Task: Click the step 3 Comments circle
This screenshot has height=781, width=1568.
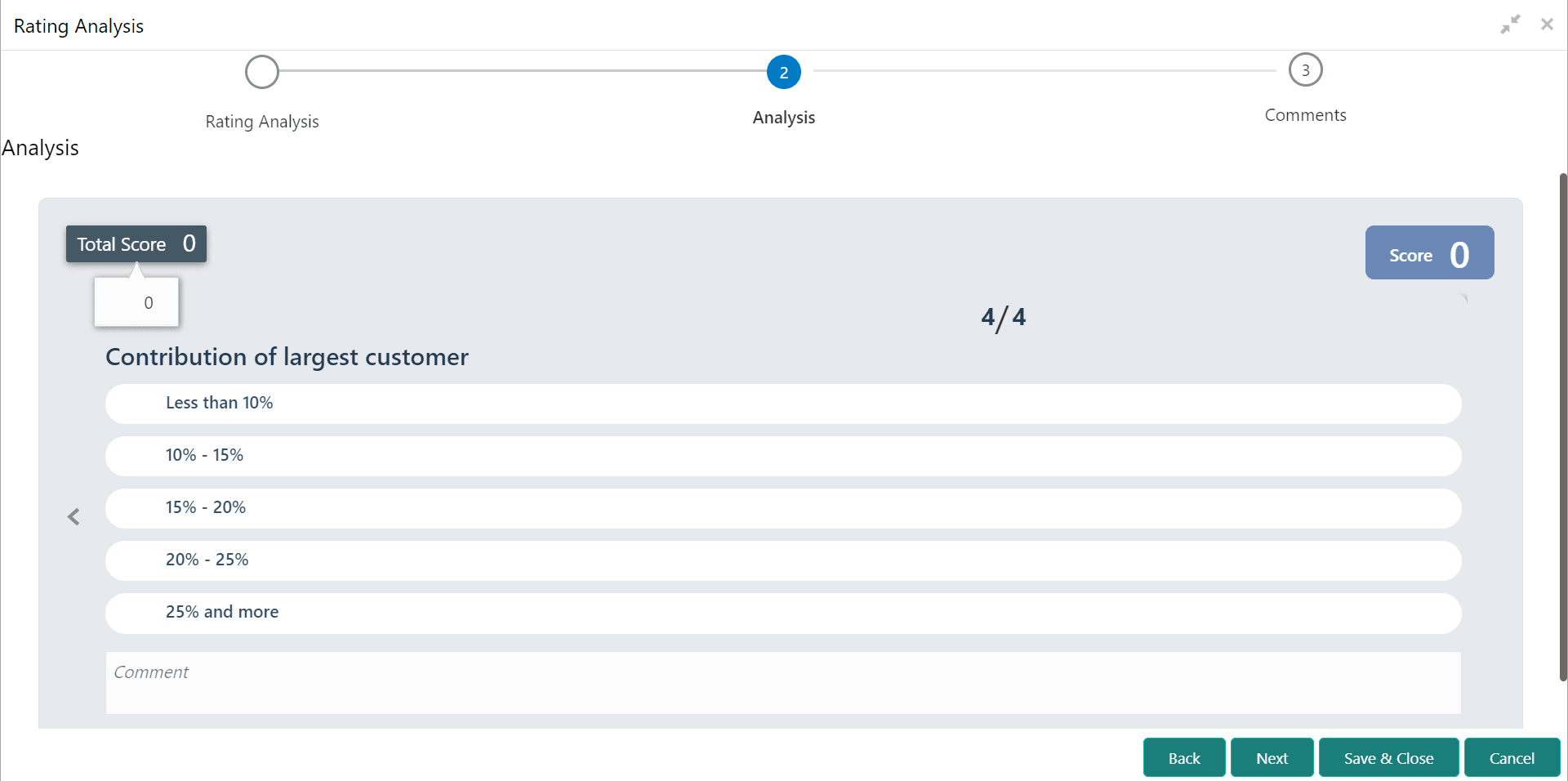Action: point(1305,69)
